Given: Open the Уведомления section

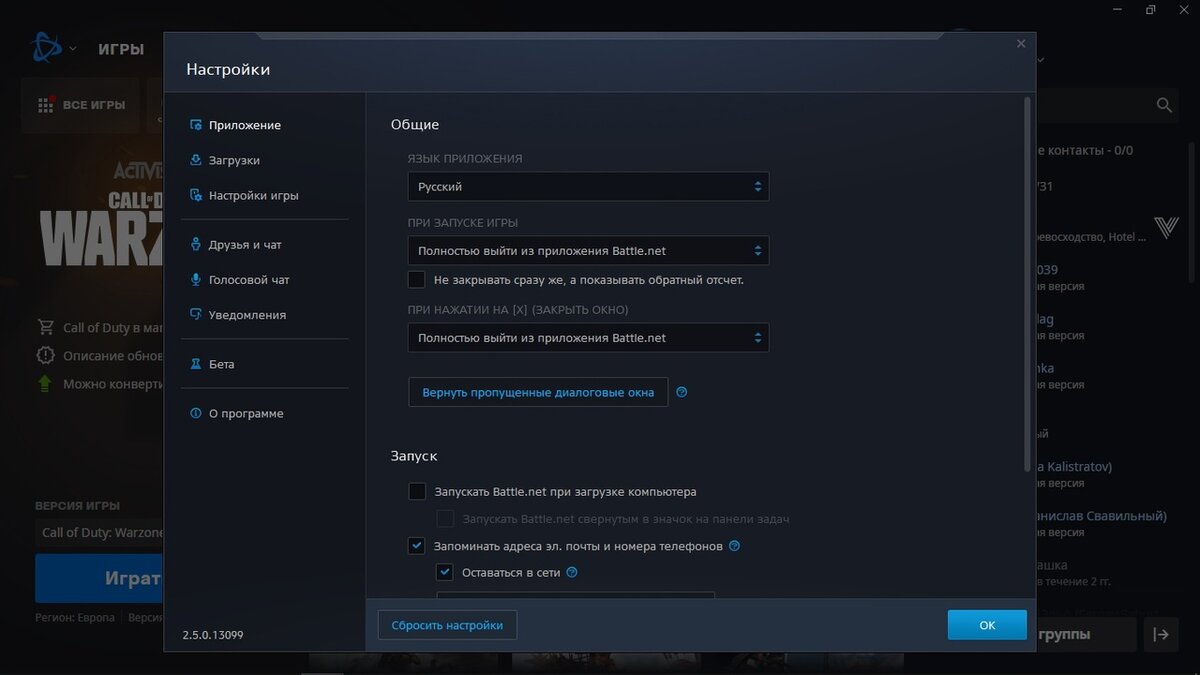Looking at the screenshot, I should 247,314.
